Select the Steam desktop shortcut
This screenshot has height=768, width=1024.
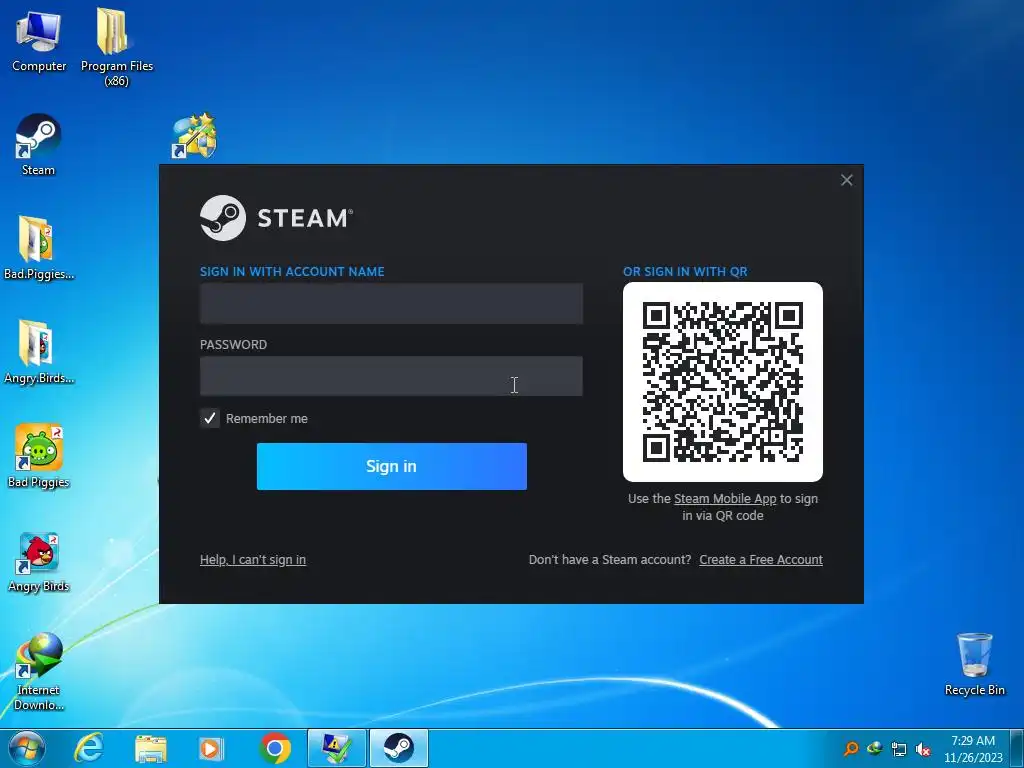[x=38, y=145]
